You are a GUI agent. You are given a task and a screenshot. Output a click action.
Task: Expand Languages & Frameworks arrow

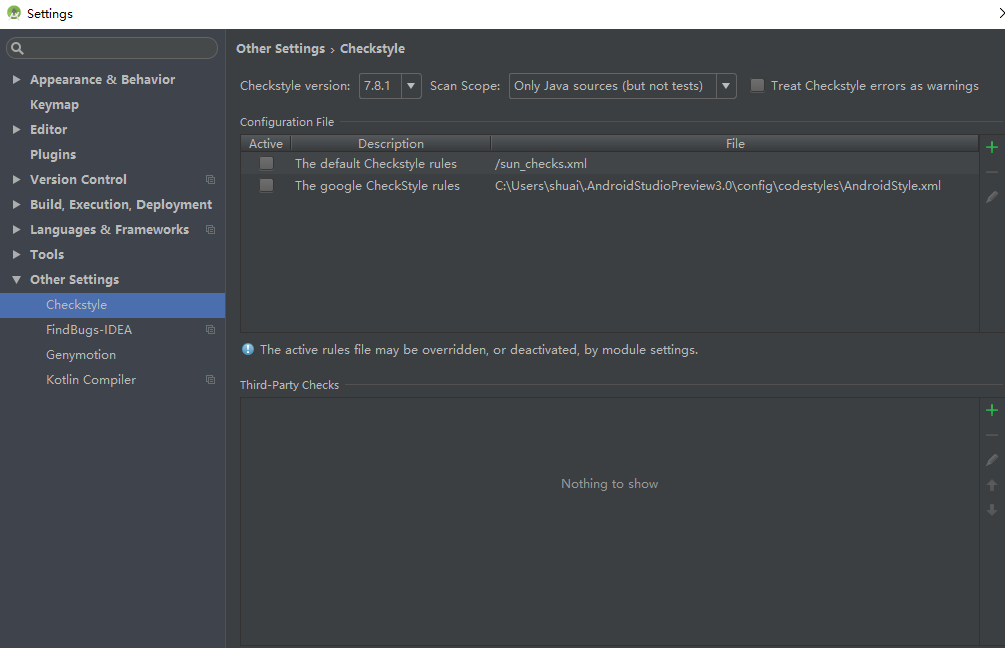17,229
